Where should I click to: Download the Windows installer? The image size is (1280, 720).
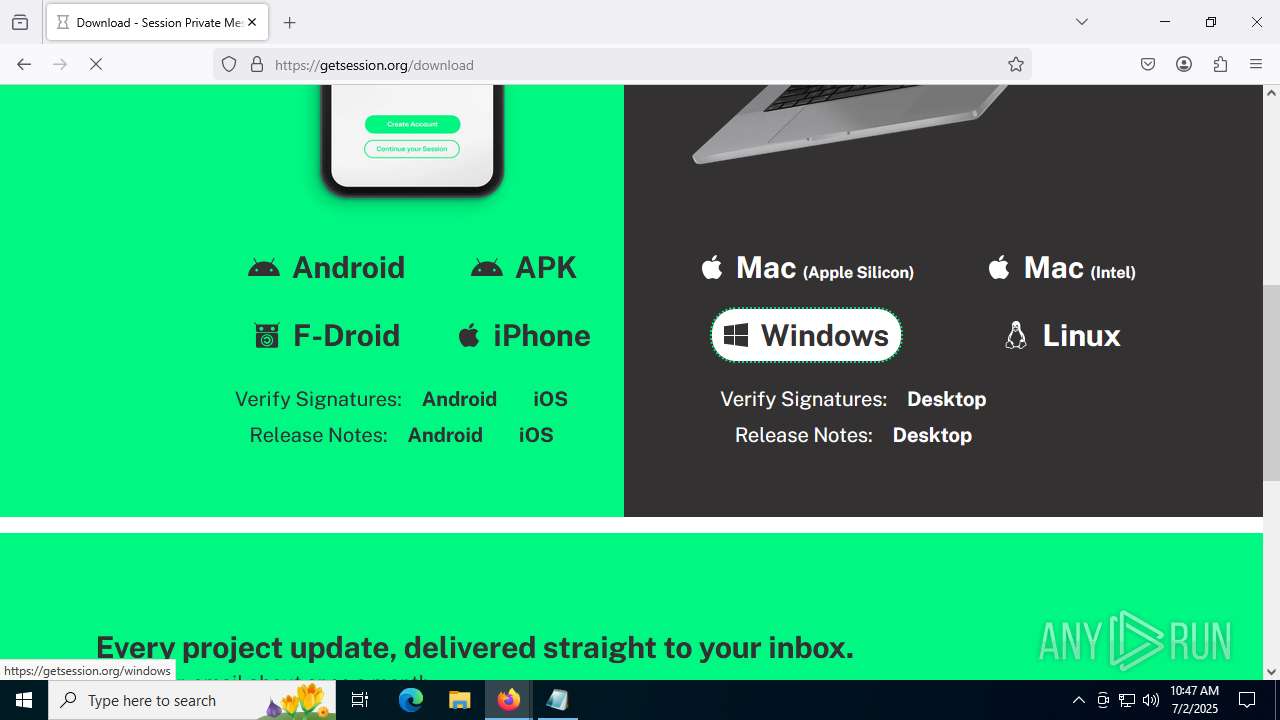806,335
